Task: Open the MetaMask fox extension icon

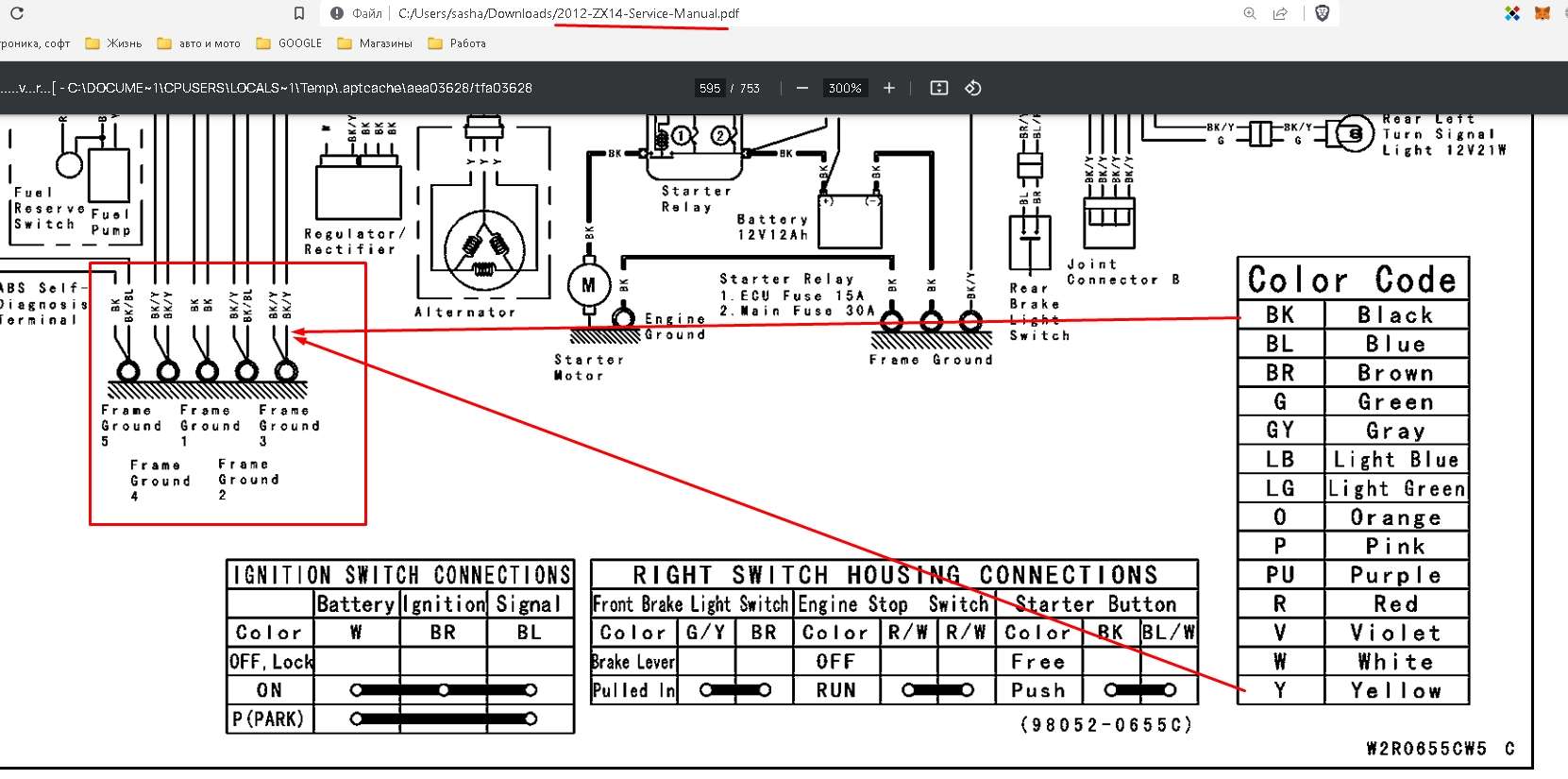Action: [x=1543, y=13]
